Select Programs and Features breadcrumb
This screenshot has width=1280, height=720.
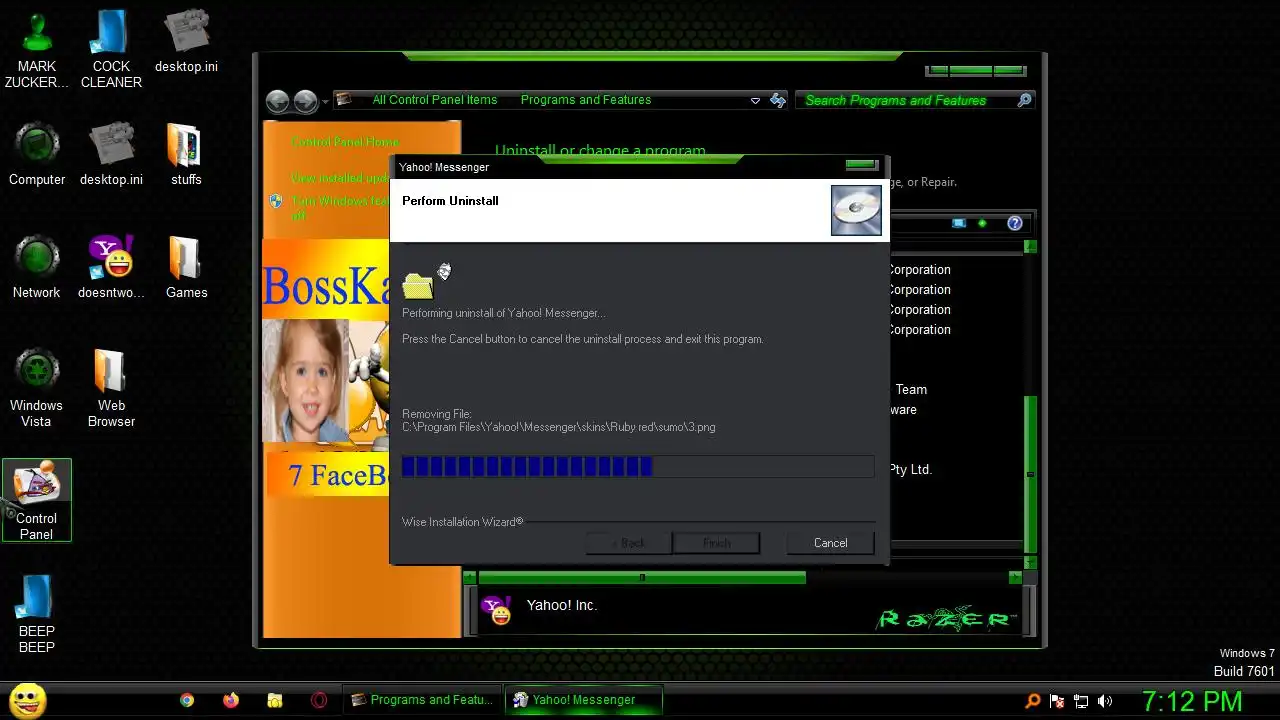[585, 100]
